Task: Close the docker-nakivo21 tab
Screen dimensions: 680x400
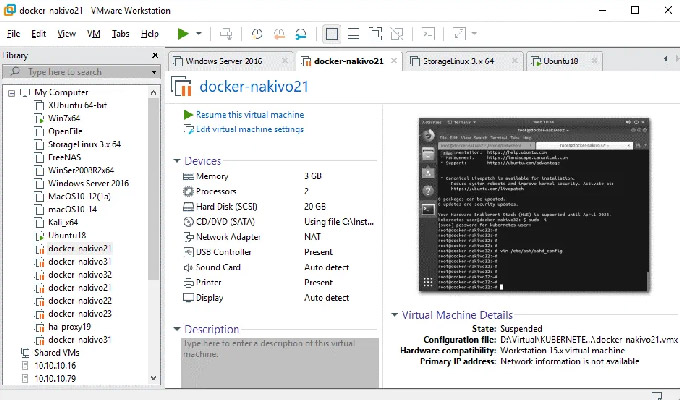Action: (x=394, y=61)
